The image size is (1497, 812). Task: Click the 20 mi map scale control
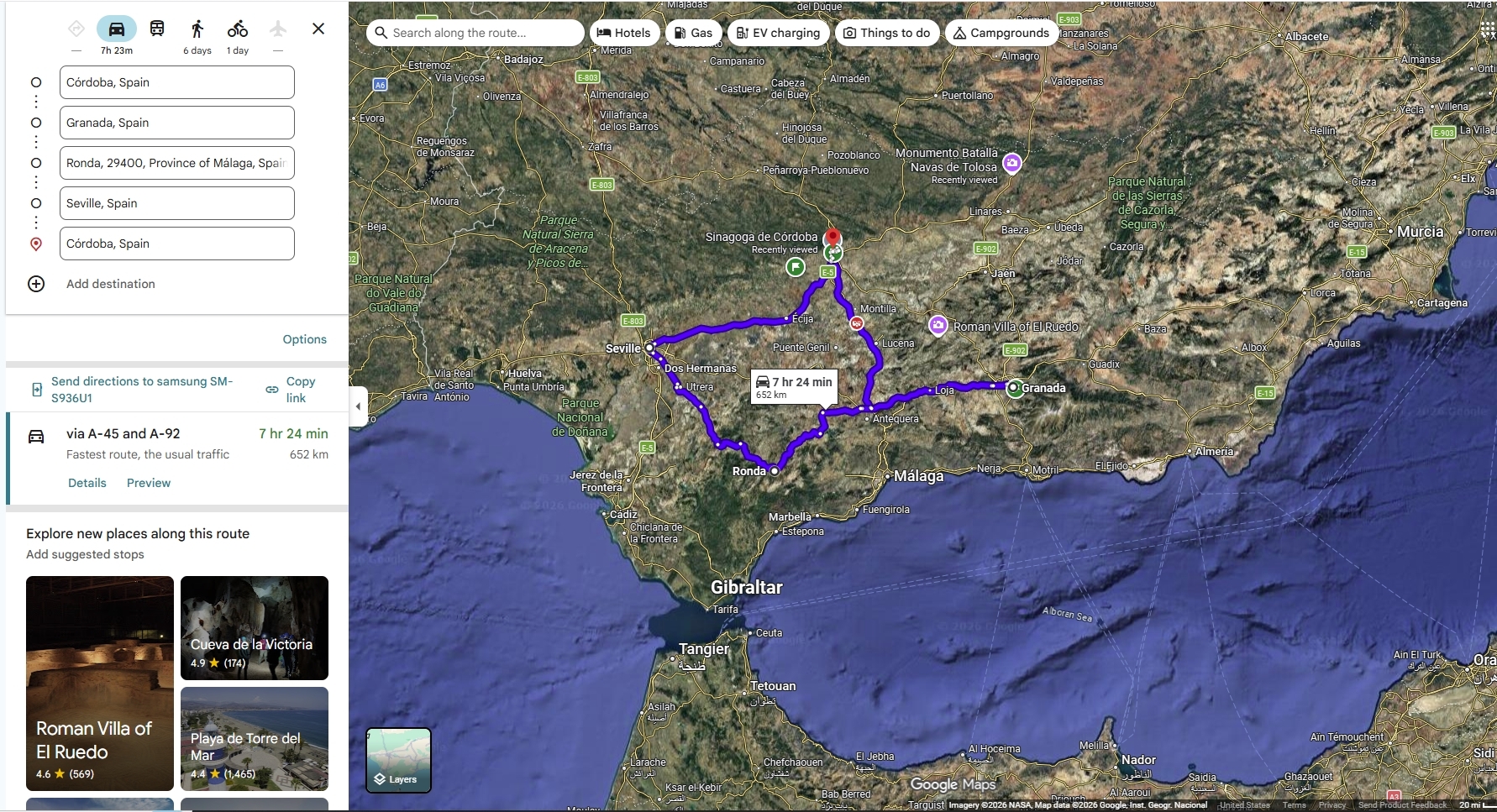tap(1476, 805)
